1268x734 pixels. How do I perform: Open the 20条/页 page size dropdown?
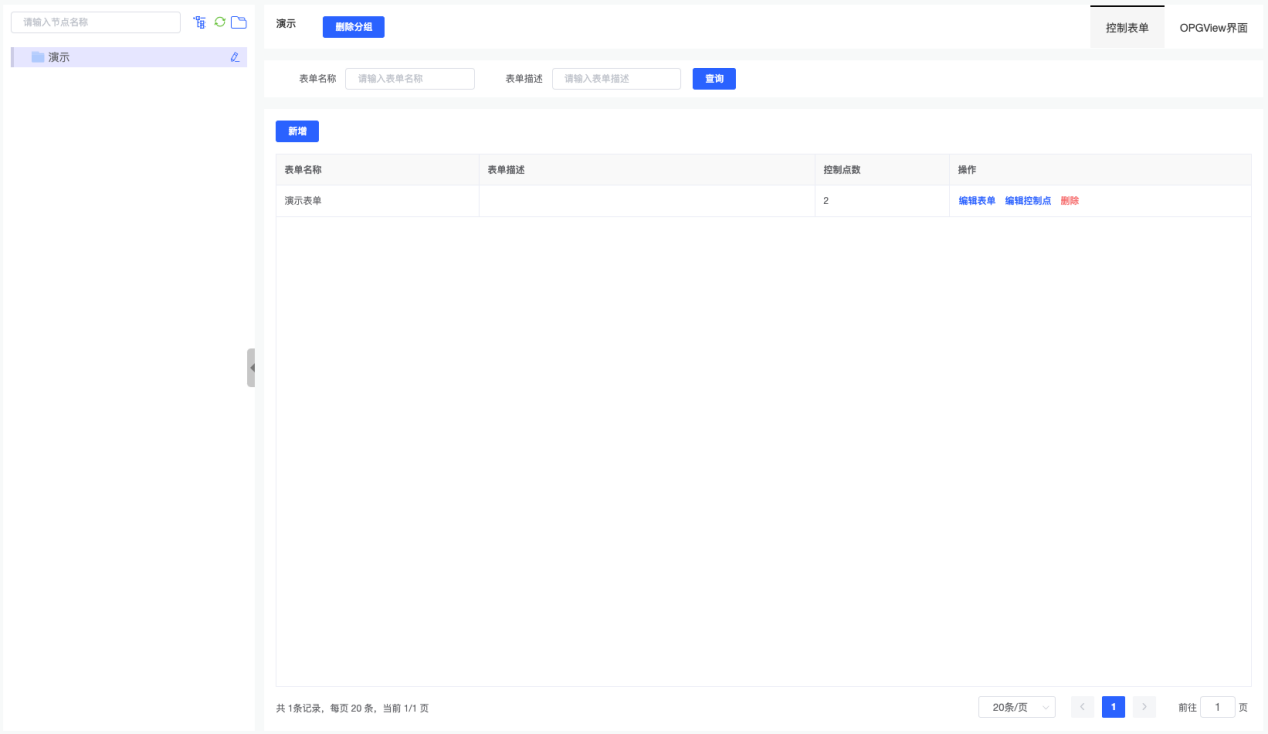tap(1016, 707)
